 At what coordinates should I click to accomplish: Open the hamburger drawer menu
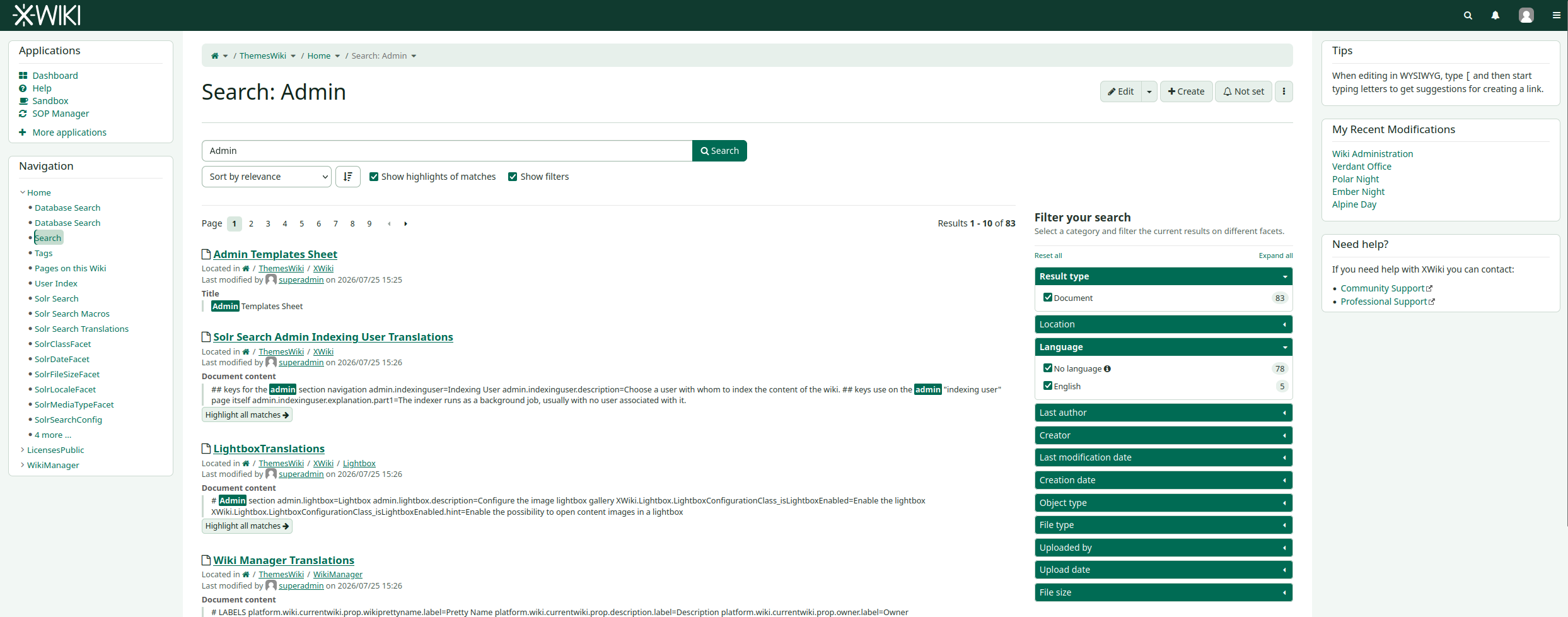pyautogui.click(x=1557, y=15)
